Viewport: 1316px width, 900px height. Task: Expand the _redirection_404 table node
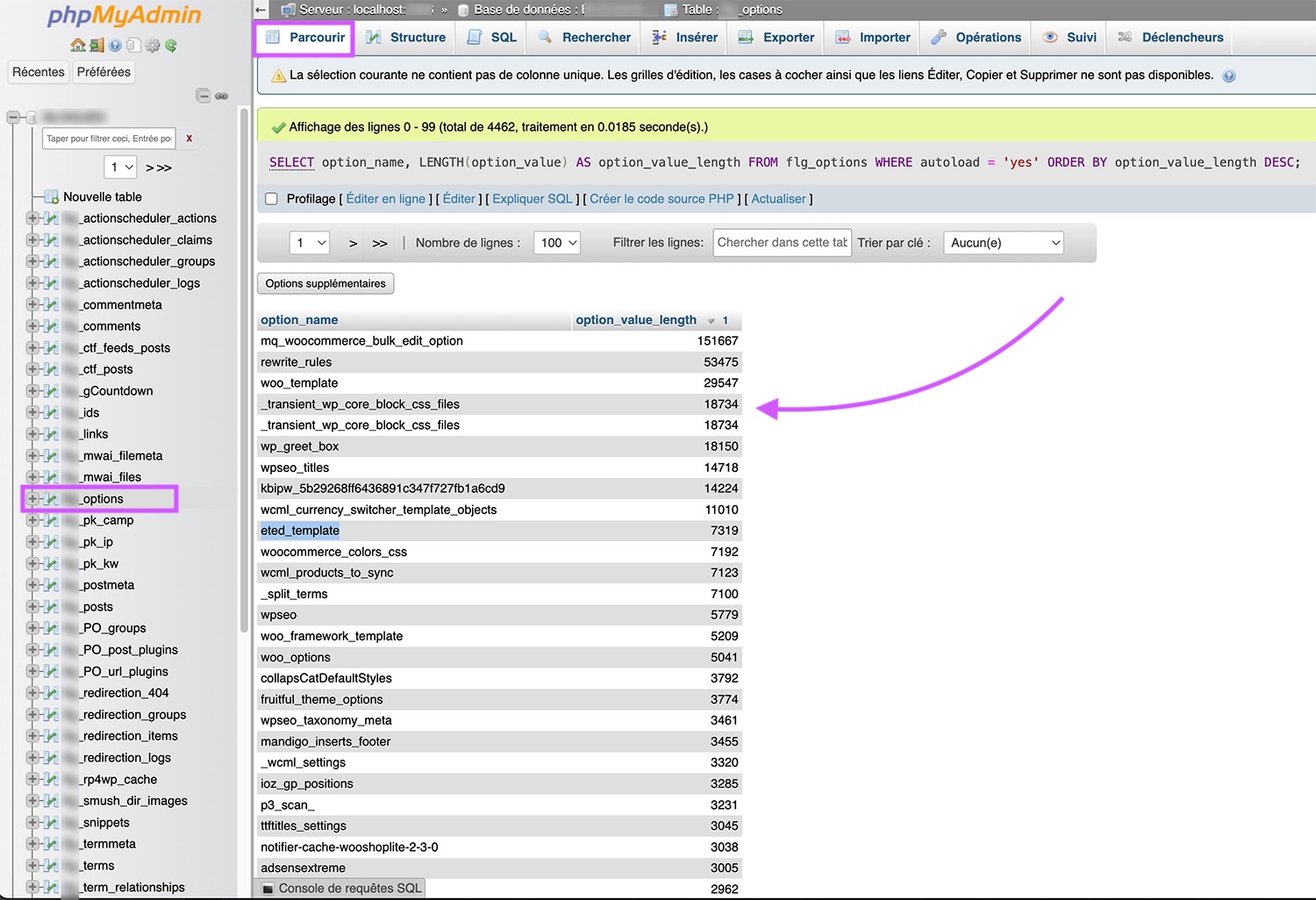pos(32,693)
